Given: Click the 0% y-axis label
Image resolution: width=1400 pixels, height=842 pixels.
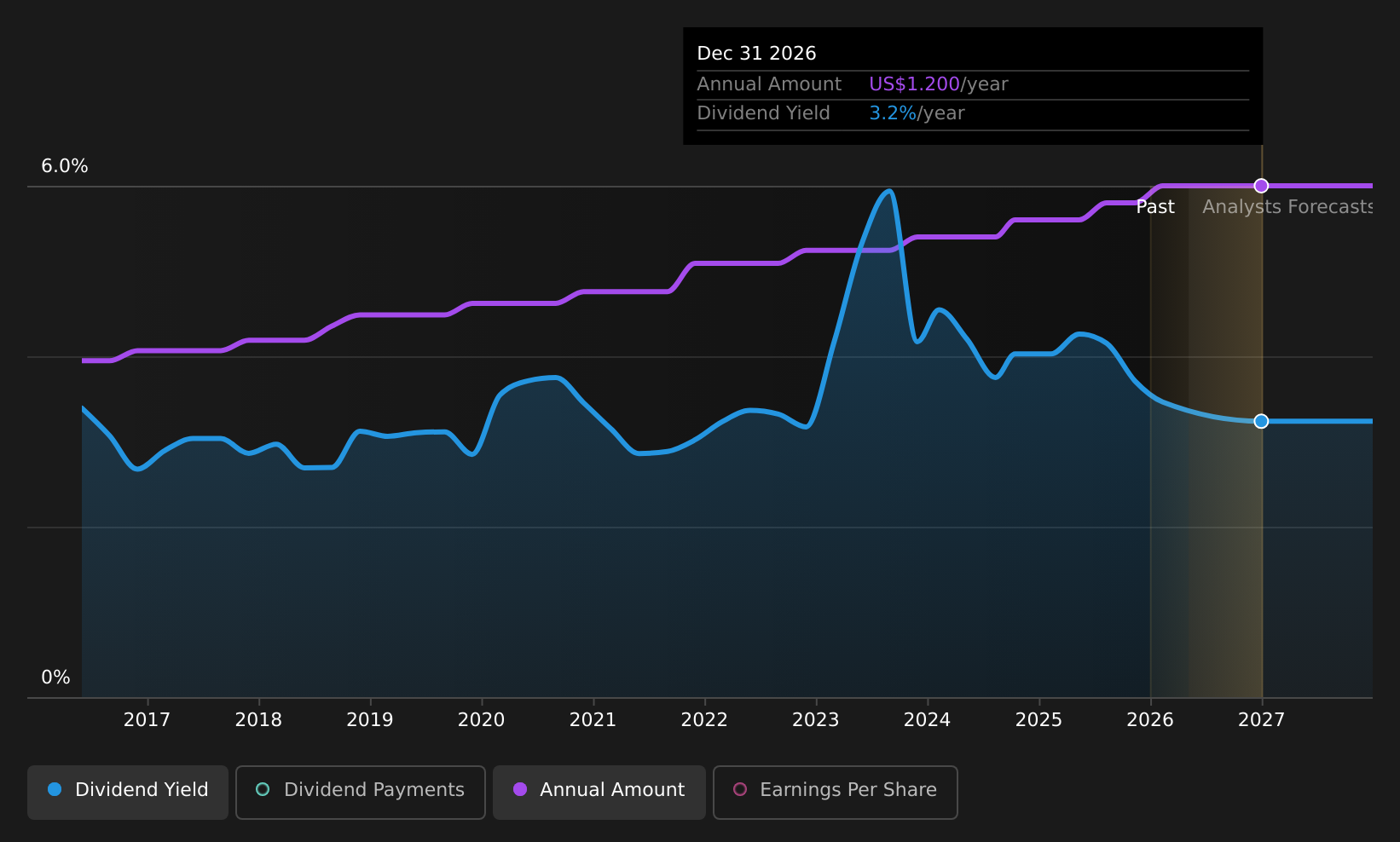Looking at the screenshot, I should 56,678.
